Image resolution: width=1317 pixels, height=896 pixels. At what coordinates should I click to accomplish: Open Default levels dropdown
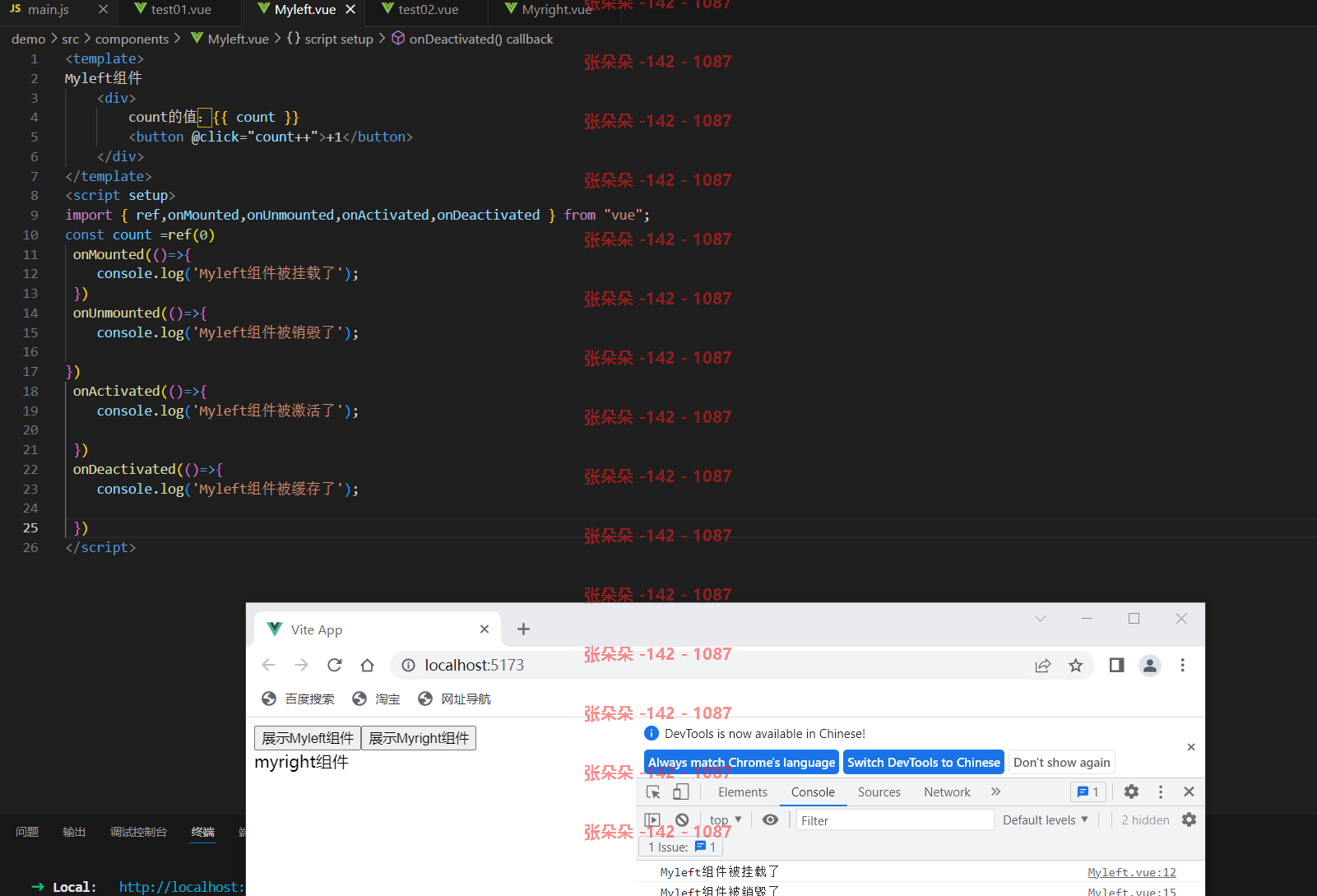click(x=1045, y=819)
